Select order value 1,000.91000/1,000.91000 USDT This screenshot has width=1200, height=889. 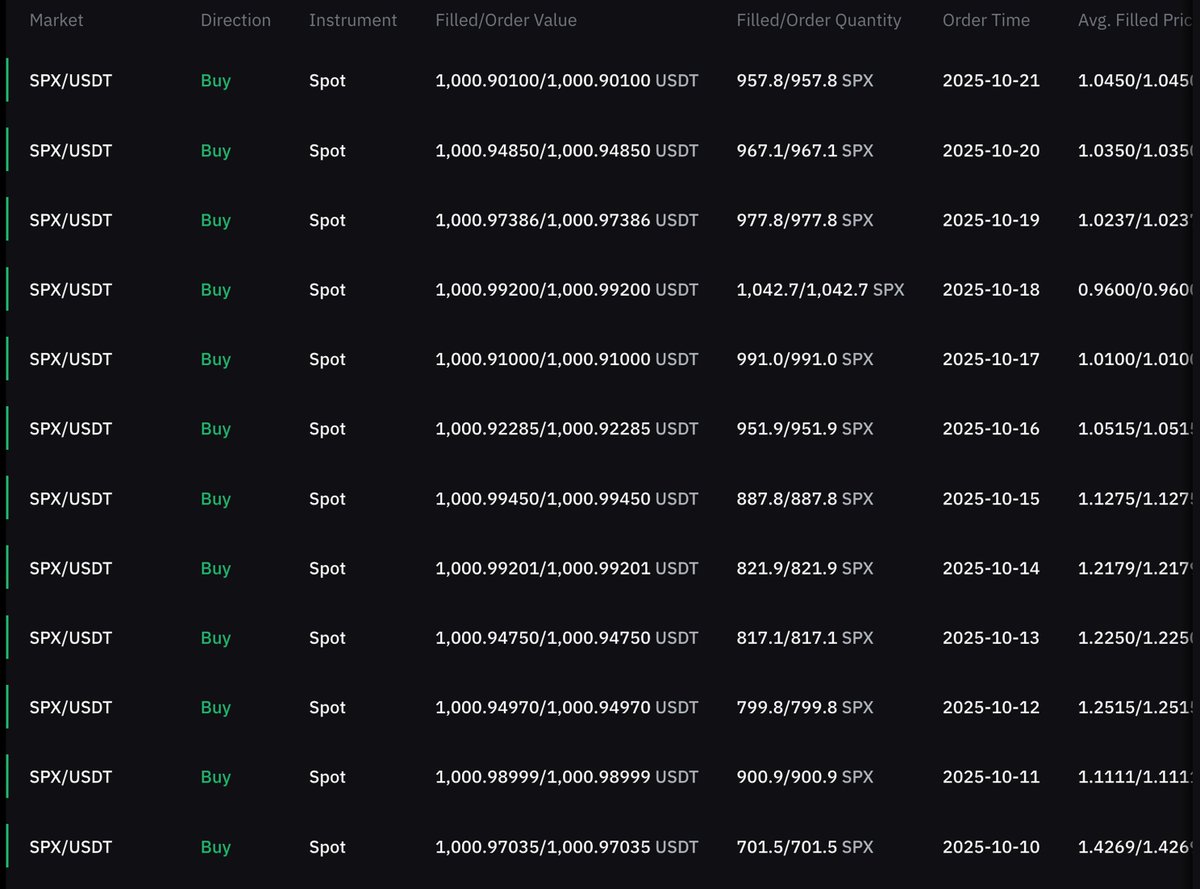(x=567, y=359)
